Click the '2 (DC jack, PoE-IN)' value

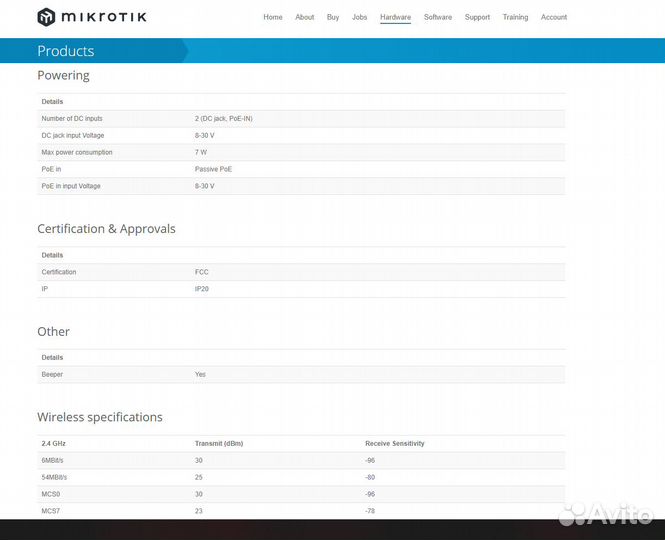click(224, 118)
